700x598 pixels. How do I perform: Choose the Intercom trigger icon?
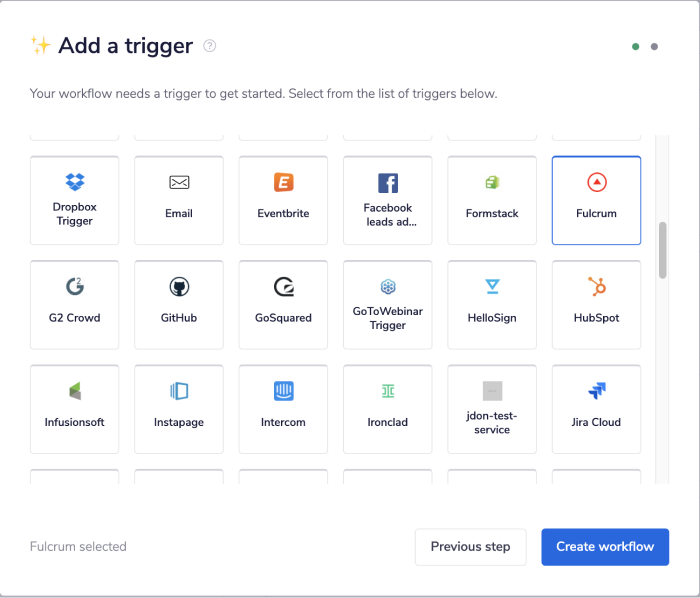click(x=283, y=391)
